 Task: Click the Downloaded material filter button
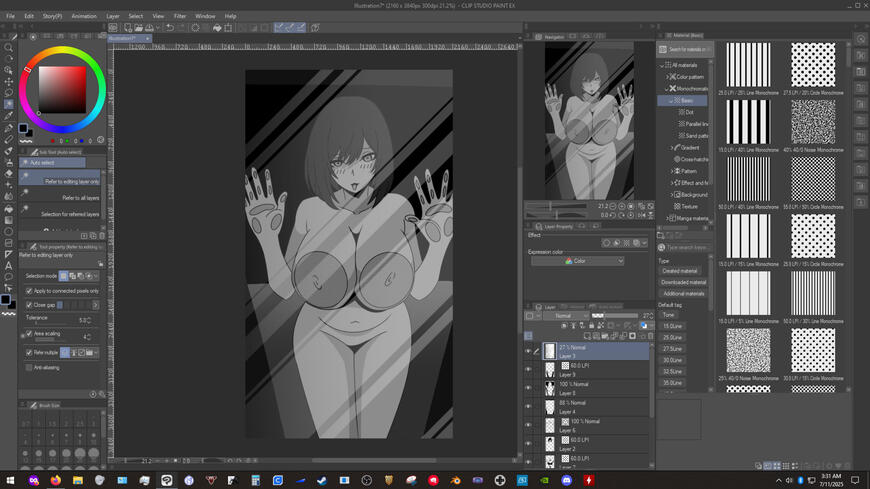682,282
